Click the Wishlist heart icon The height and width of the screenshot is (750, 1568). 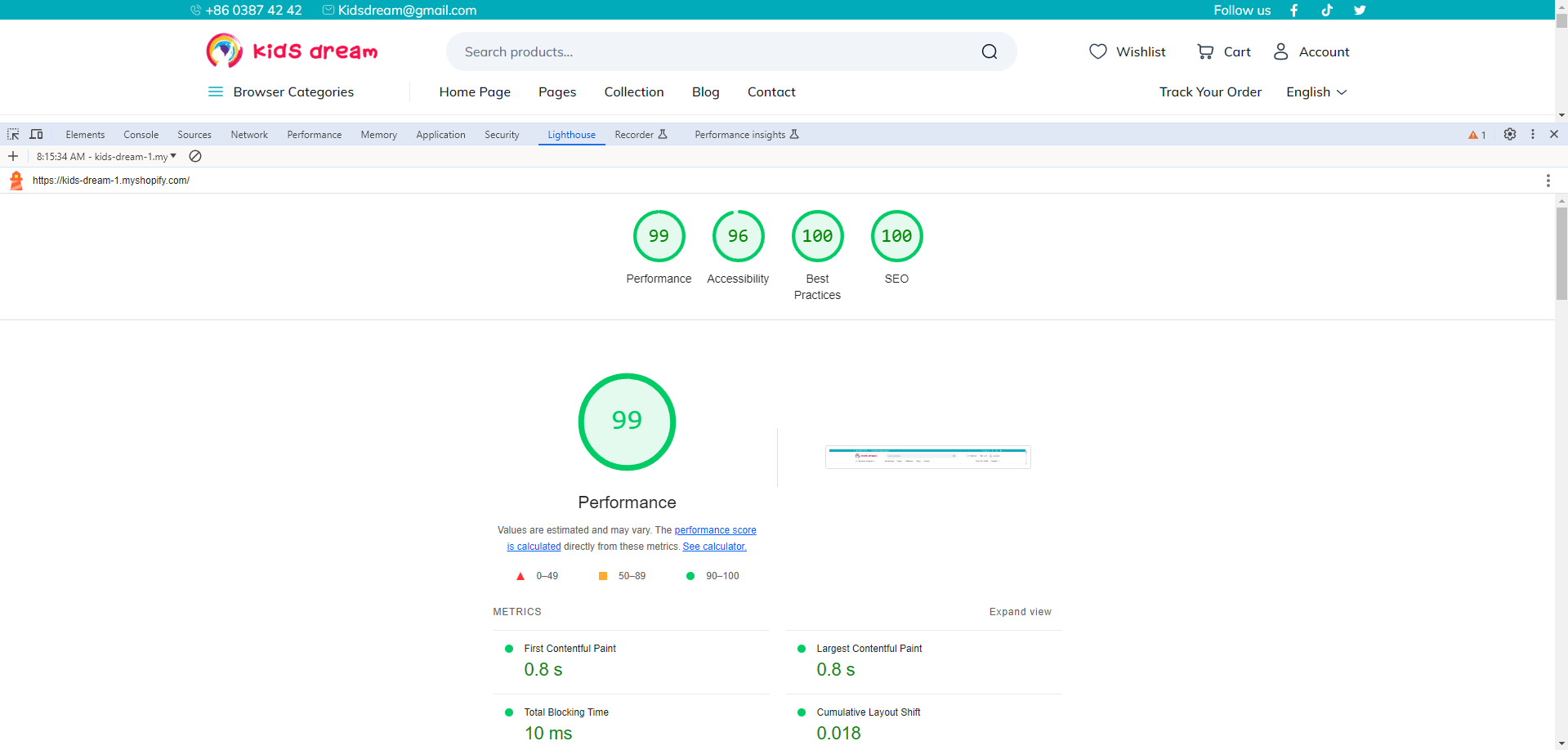click(1098, 51)
